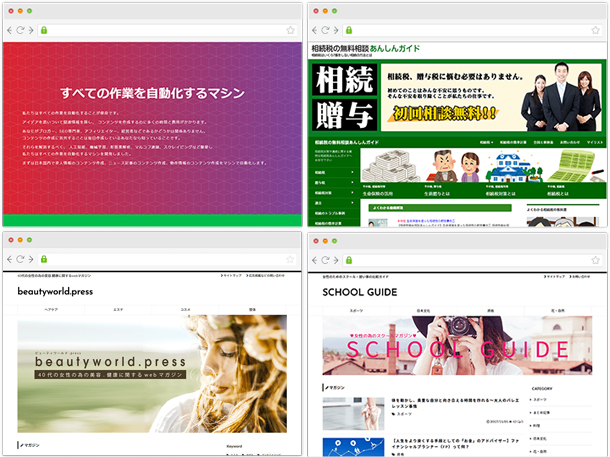This screenshot has width=610, height=457.
Task: Go forward in the beautyworld.press window
Action: [x=31, y=259]
